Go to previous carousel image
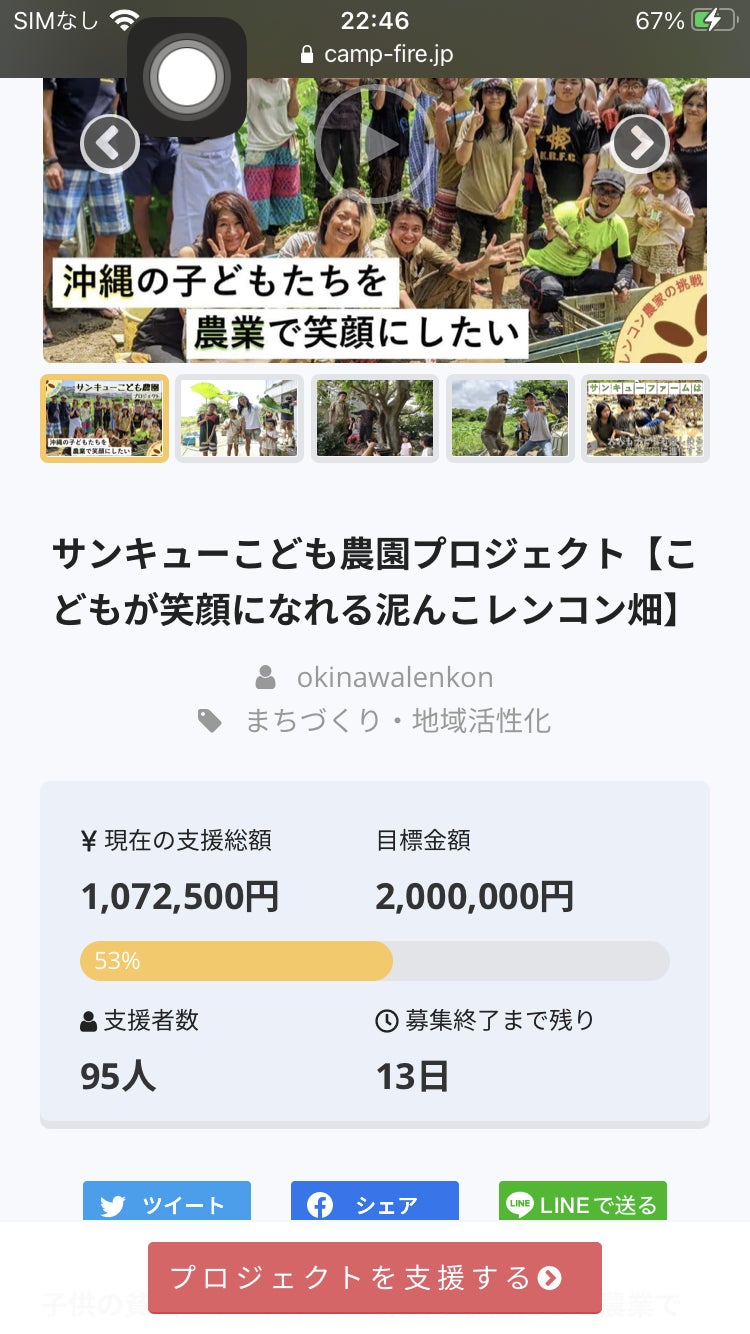Viewport: 750px width, 1334px height. coord(109,144)
